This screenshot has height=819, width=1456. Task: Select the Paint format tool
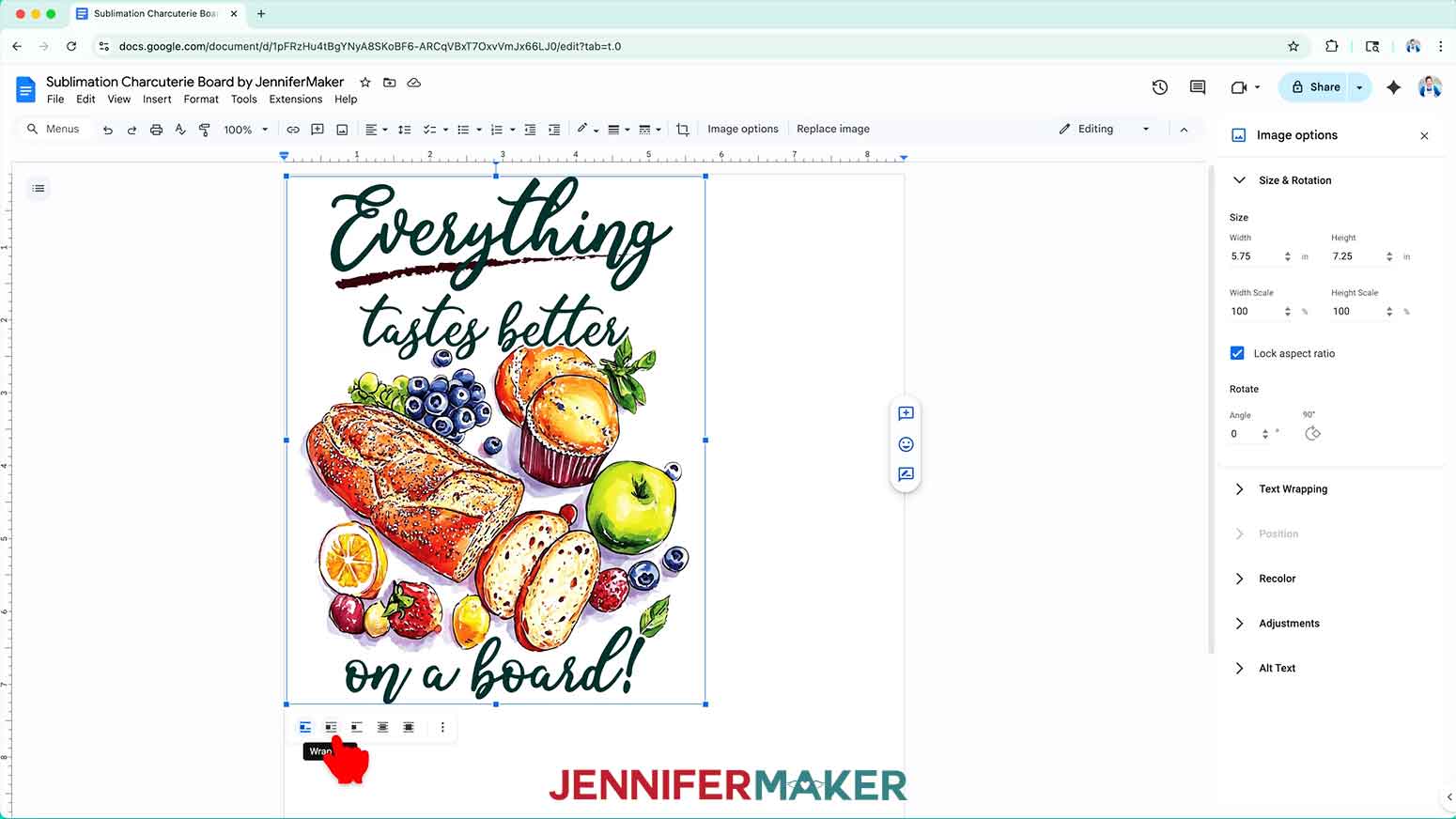[x=205, y=130]
